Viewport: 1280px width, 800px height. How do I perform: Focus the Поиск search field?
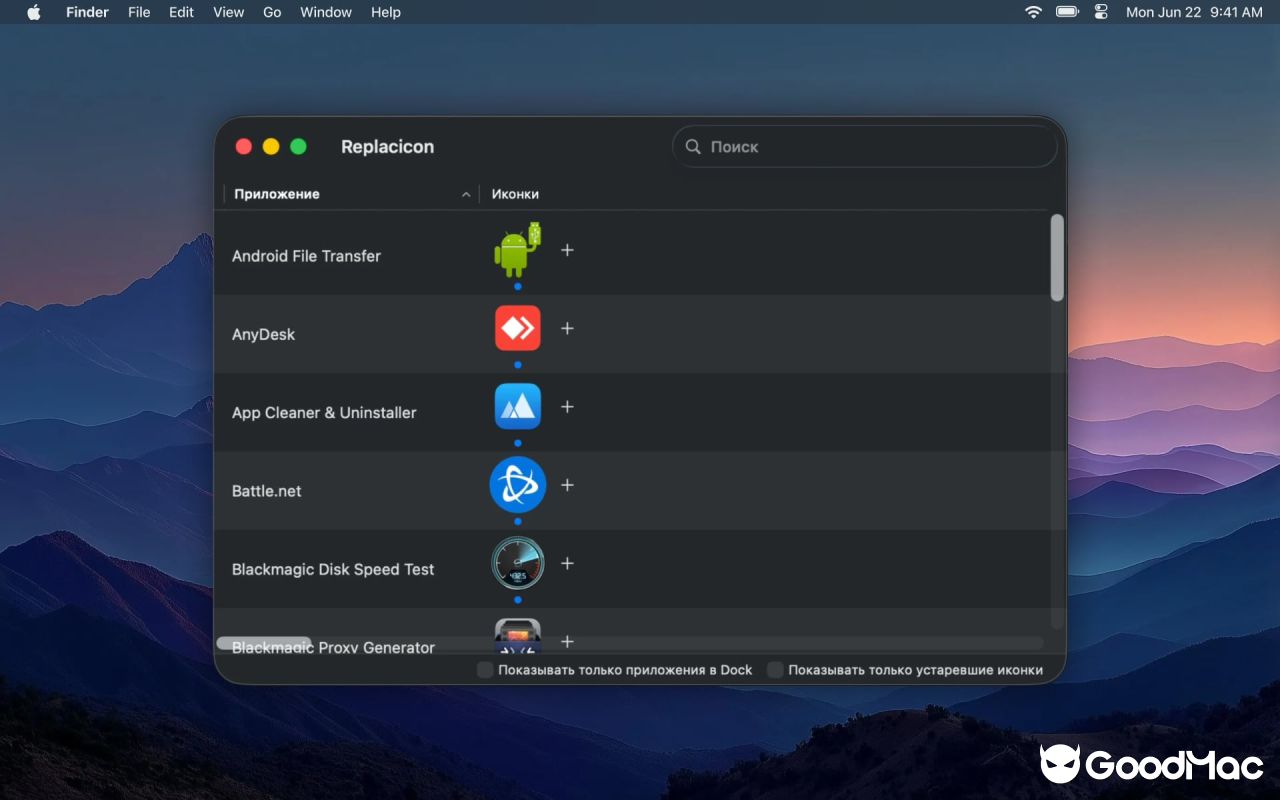[865, 146]
